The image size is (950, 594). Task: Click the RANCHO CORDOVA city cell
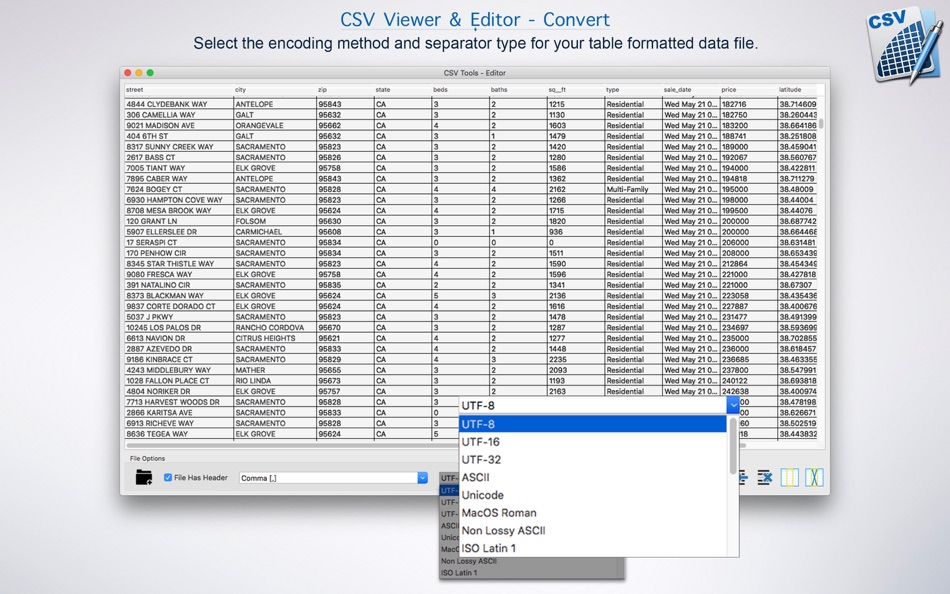point(275,327)
